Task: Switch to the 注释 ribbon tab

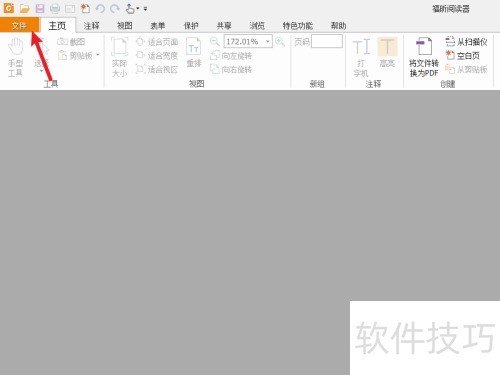Action: (91, 26)
